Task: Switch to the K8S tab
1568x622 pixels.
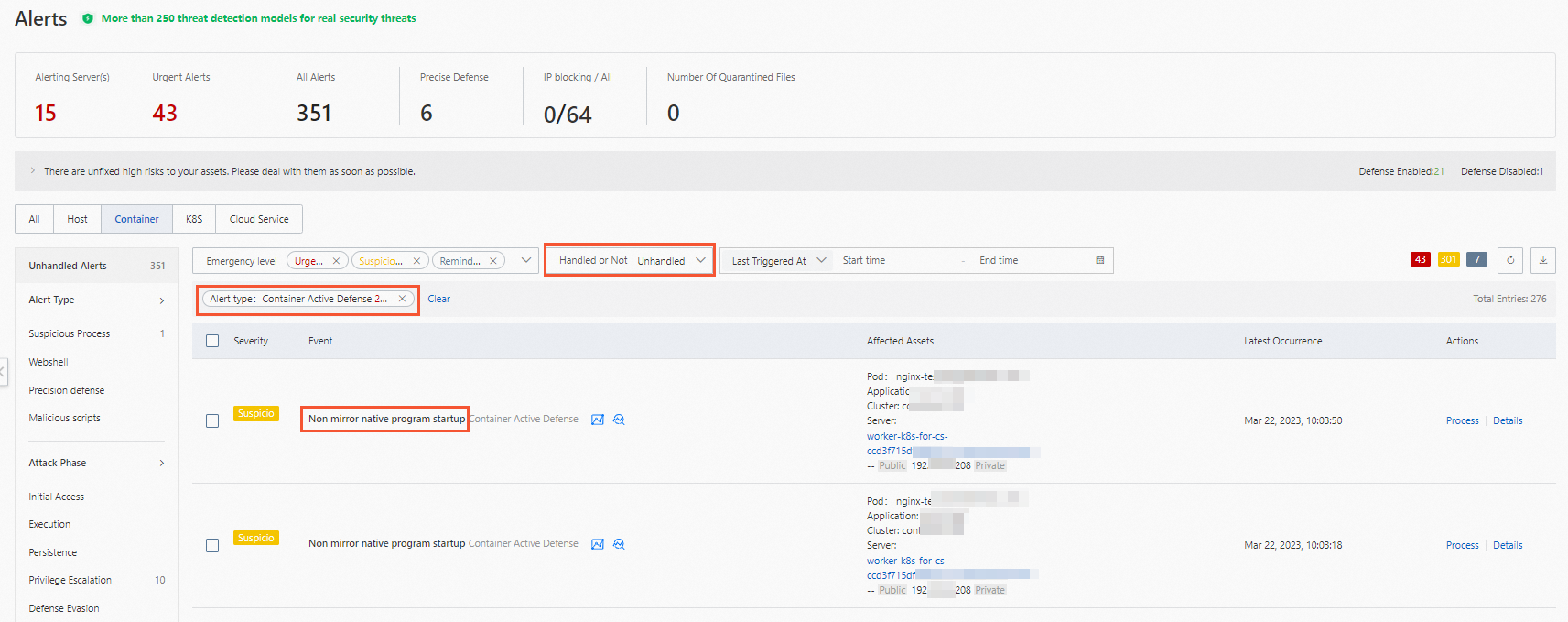Action: click(x=194, y=219)
